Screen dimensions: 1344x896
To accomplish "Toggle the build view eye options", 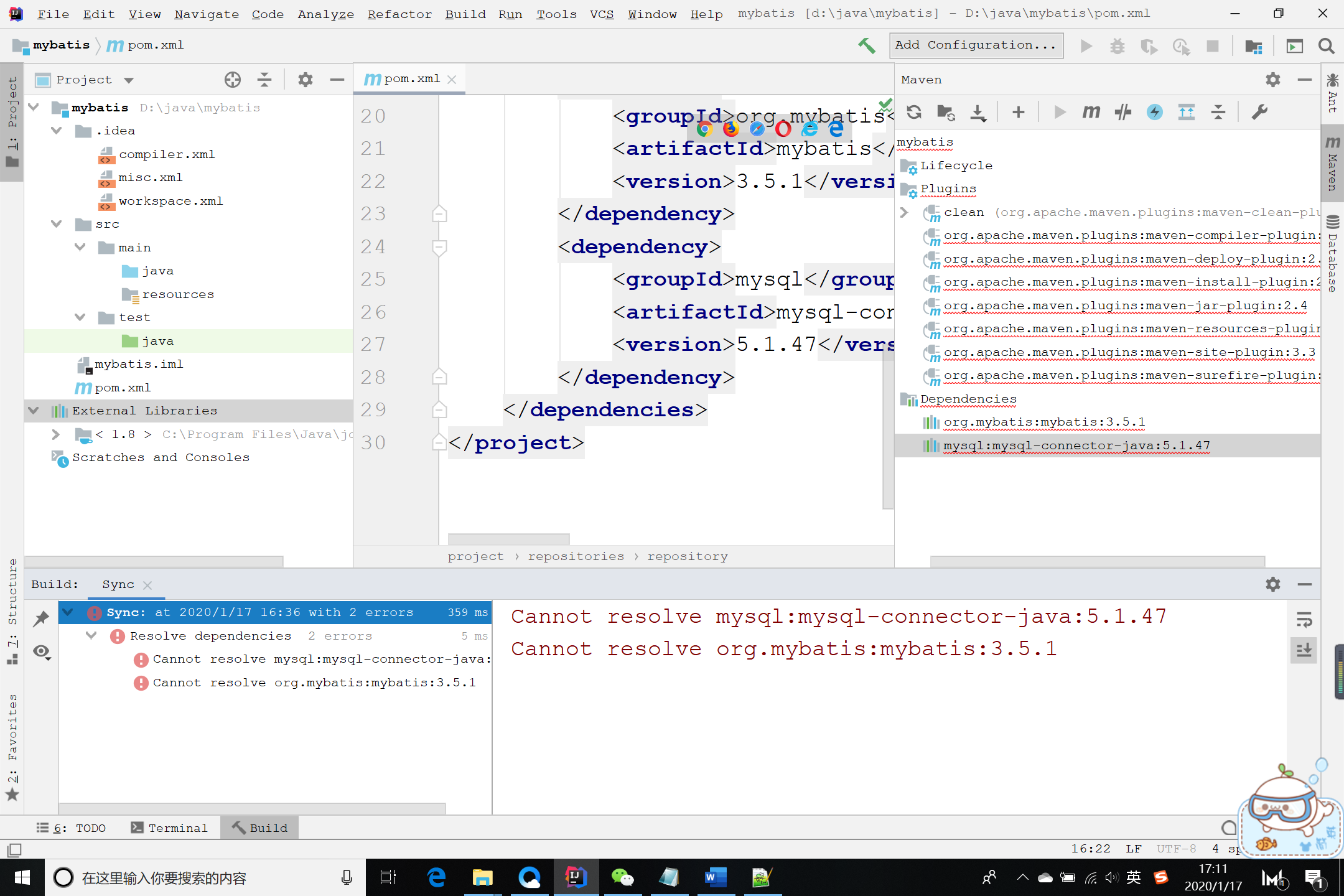I will coord(42,651).
